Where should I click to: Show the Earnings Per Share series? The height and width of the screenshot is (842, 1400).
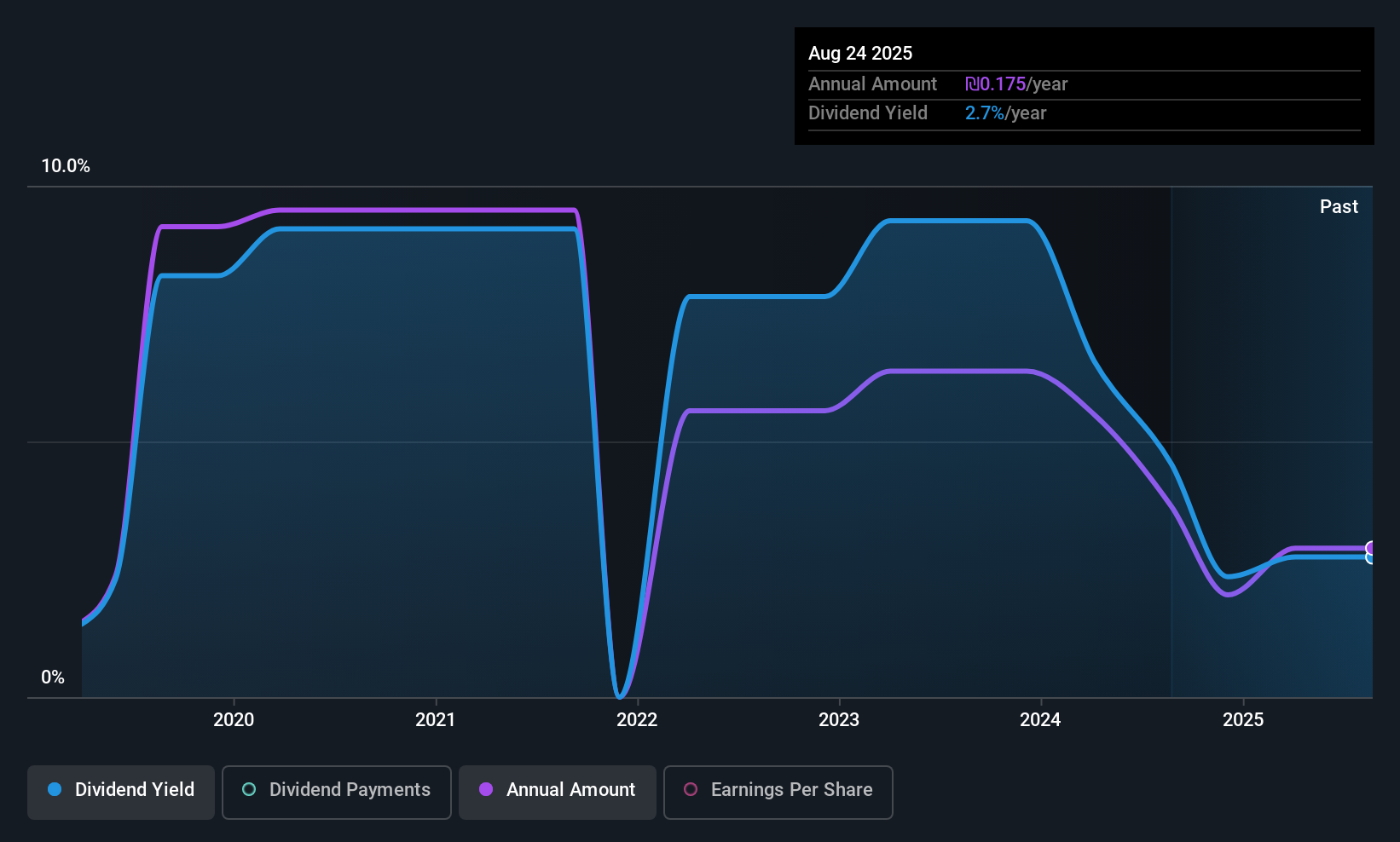click(x=778, y=792)
